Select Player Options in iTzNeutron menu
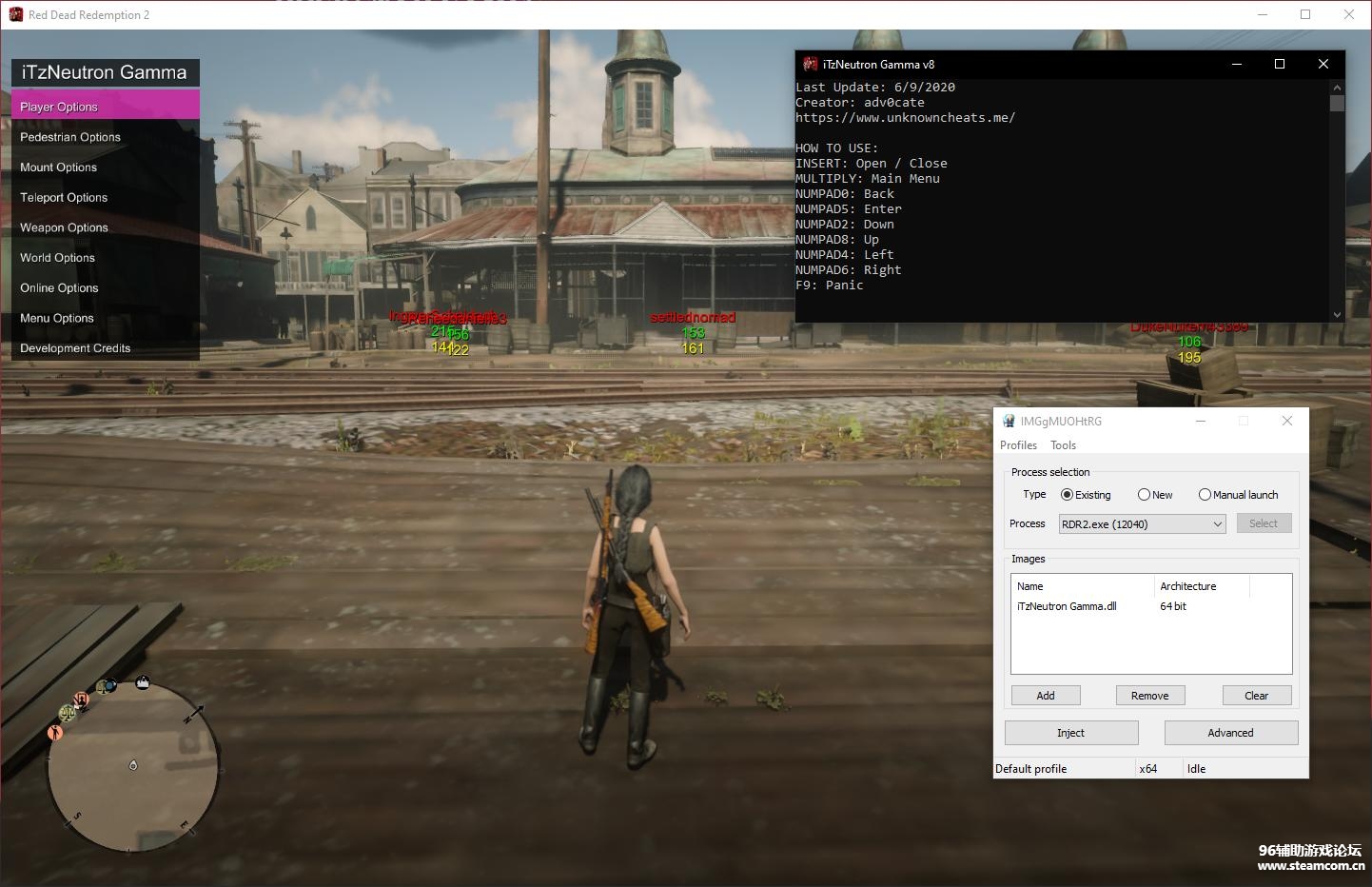 pyautogui.click(x=106, y=106)
